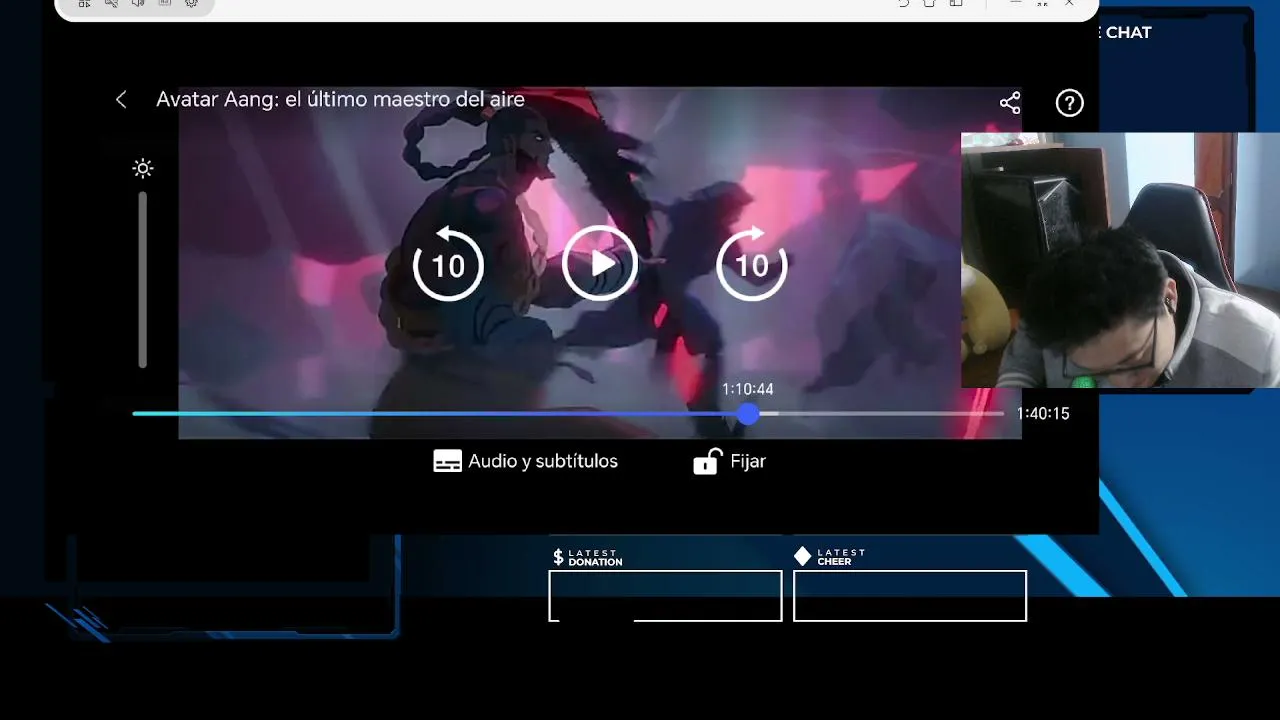Viewport: 1280px width, 720px height.
Task: Click the brightness sun icon
Action: [143, 168]
